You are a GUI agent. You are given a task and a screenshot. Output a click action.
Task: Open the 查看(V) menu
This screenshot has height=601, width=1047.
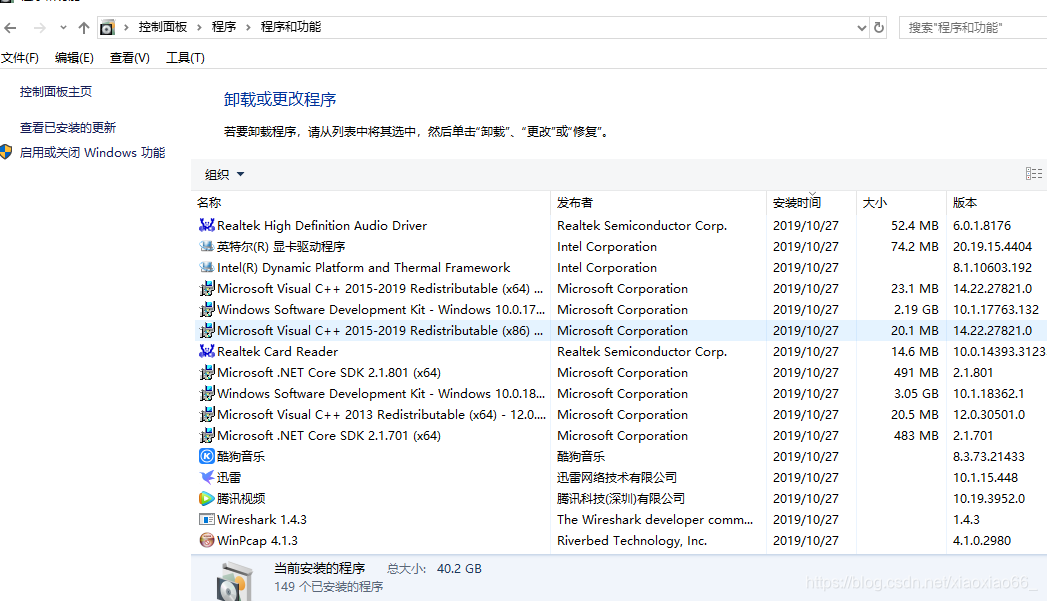(130, 58)
